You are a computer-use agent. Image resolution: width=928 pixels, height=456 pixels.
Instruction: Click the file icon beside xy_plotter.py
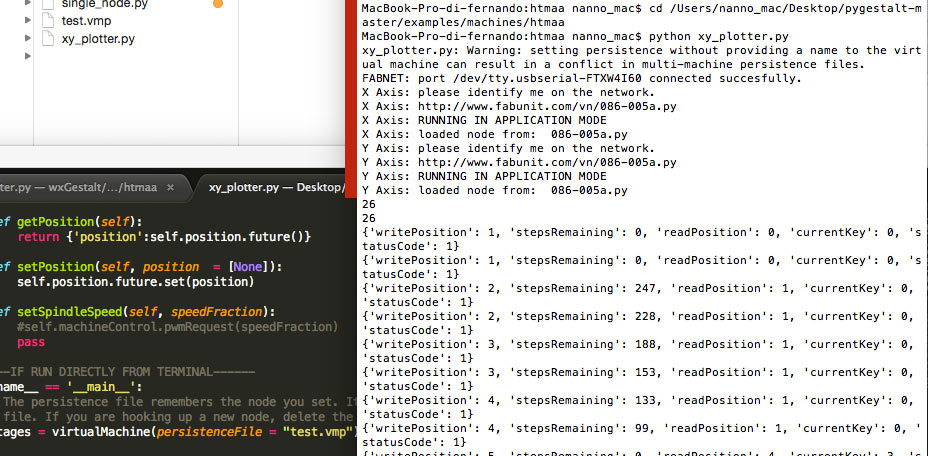[x=50, y=39]
